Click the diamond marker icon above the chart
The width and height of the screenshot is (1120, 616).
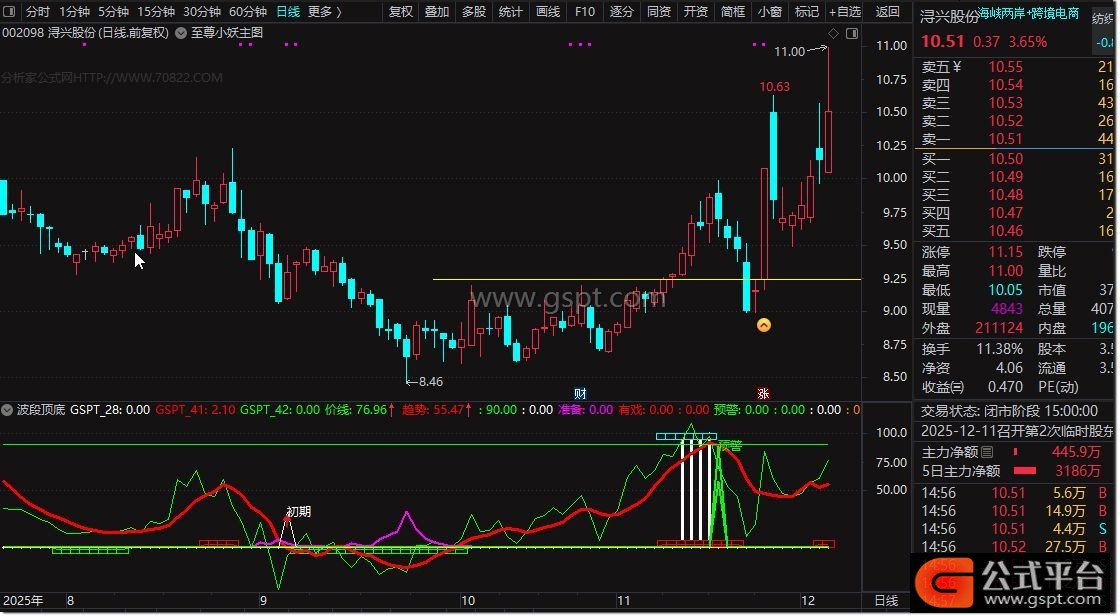tap(834, 32)
